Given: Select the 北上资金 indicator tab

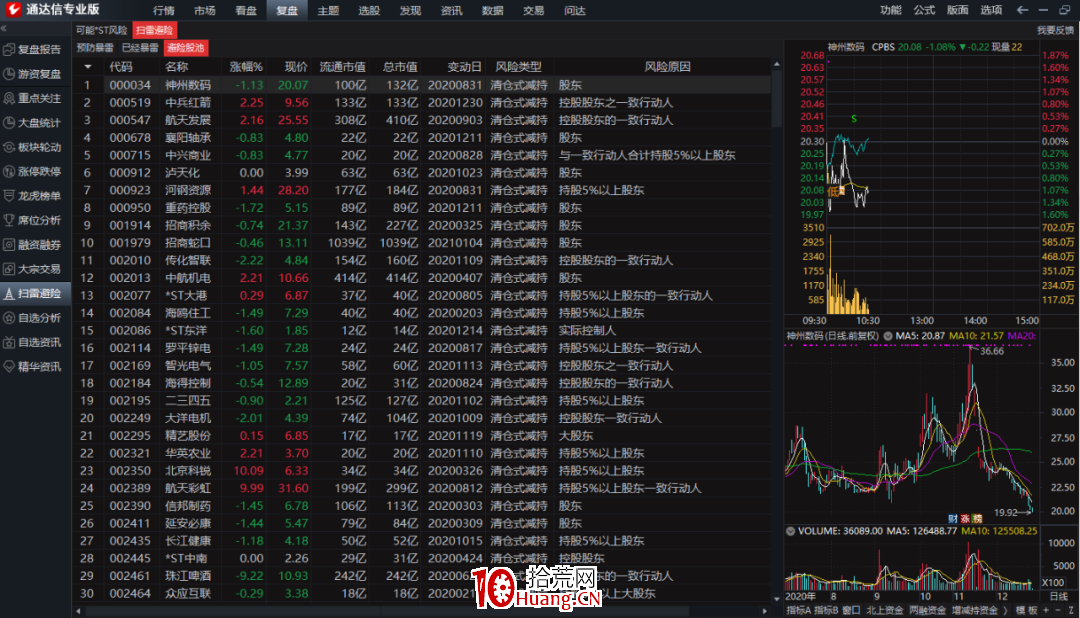Looking at the screenshot, I should point(884,610).
